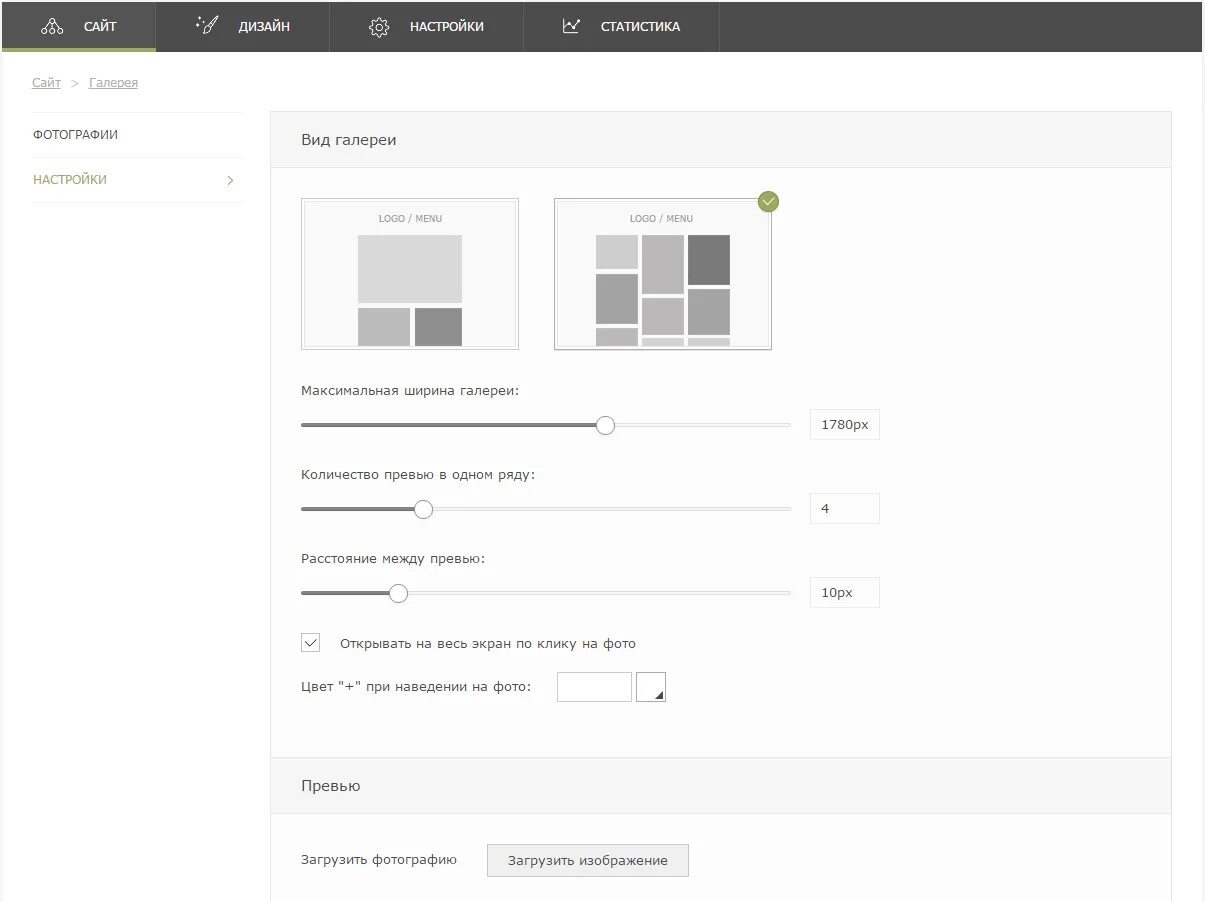Screen dimensions: 1205x901
Task: Click the Открывать на весь экран label text
Action: point(488,644)
